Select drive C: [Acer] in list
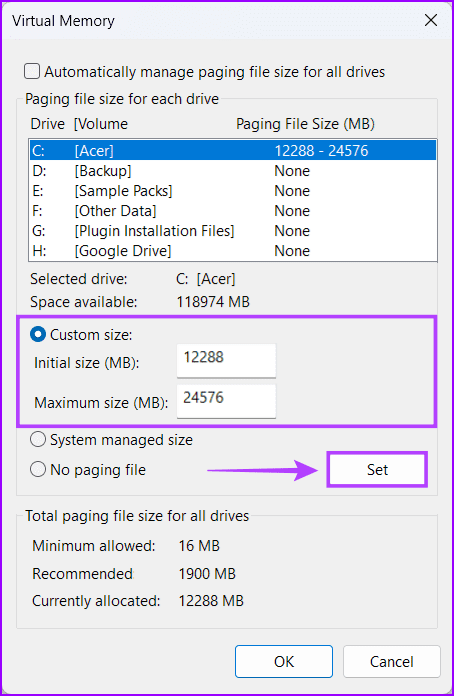This screenshot has width=454, height=696. pos(233,151)
